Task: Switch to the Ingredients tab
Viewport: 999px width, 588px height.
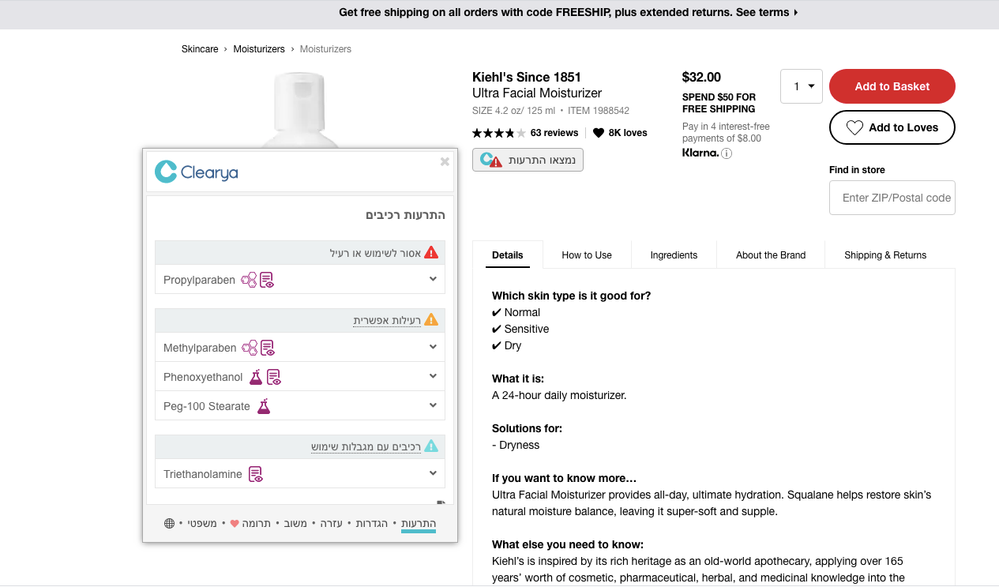Action: (x=673, y=255)
